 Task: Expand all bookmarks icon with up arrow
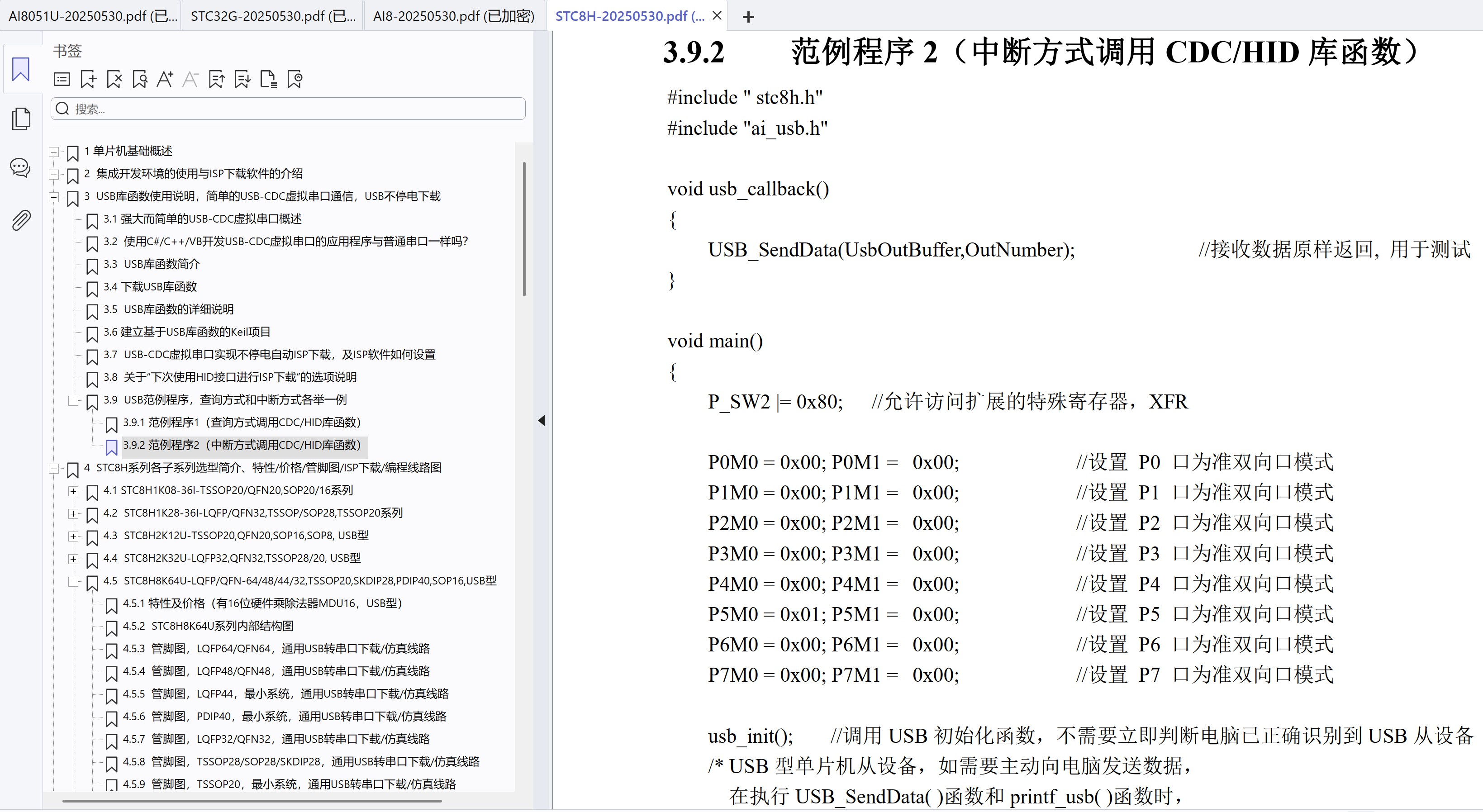click(216, 80)
